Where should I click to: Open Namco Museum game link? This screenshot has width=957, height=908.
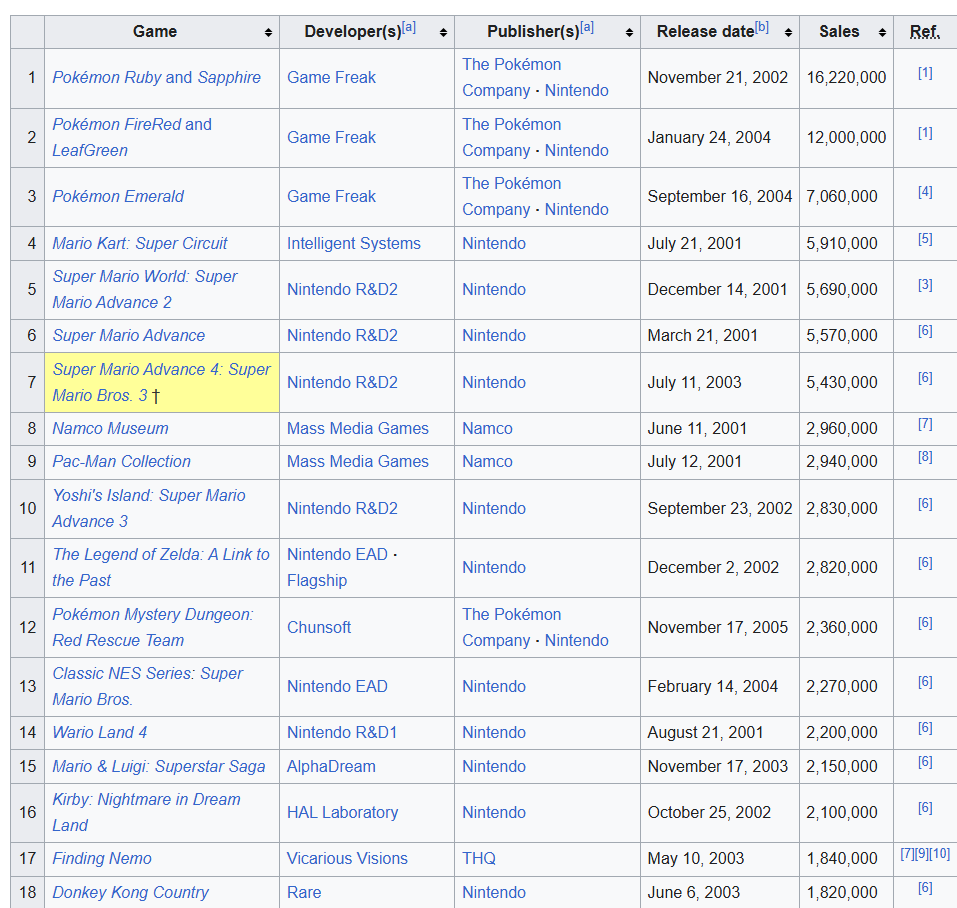110,428
